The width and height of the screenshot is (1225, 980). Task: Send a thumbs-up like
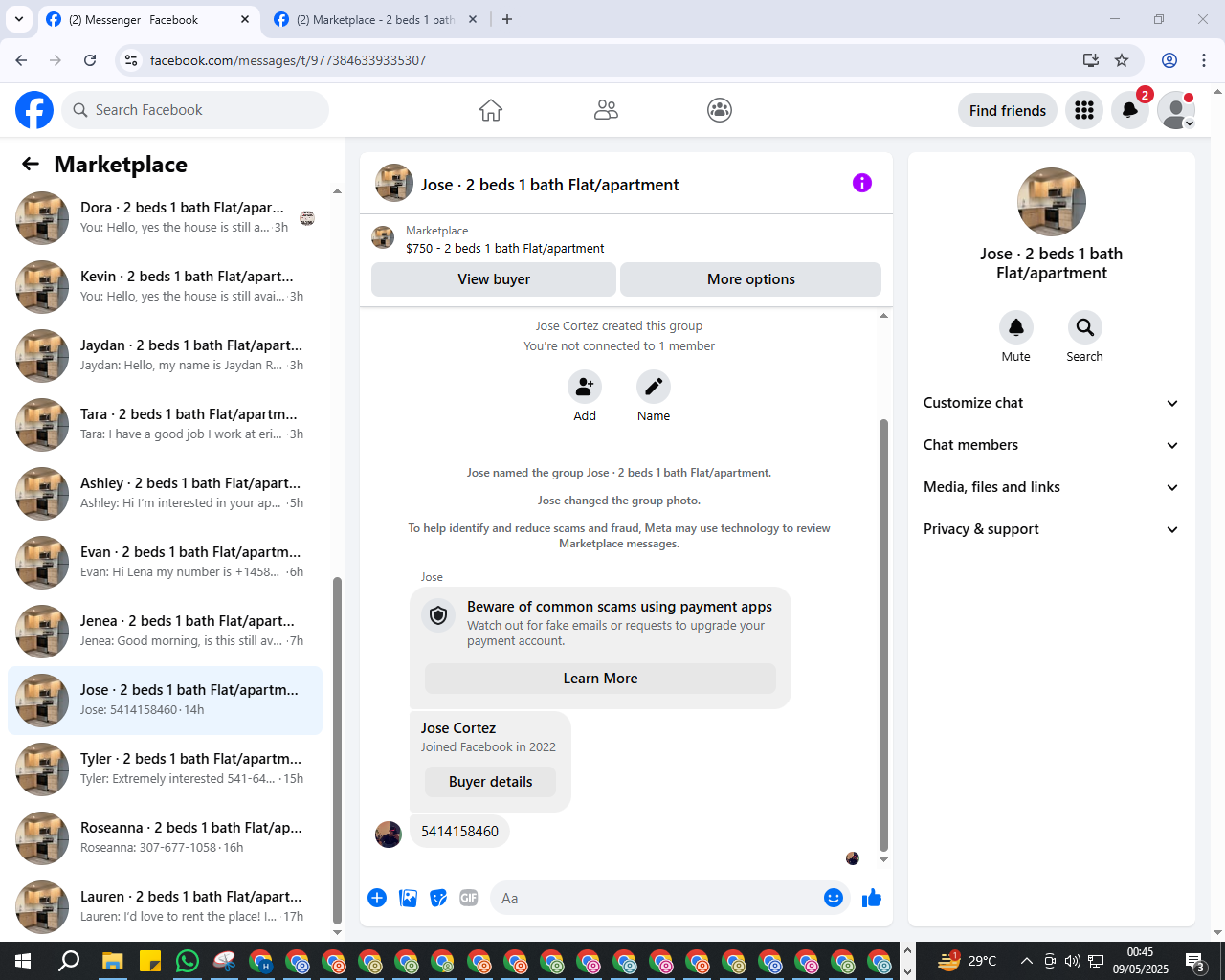click(872, 898)
